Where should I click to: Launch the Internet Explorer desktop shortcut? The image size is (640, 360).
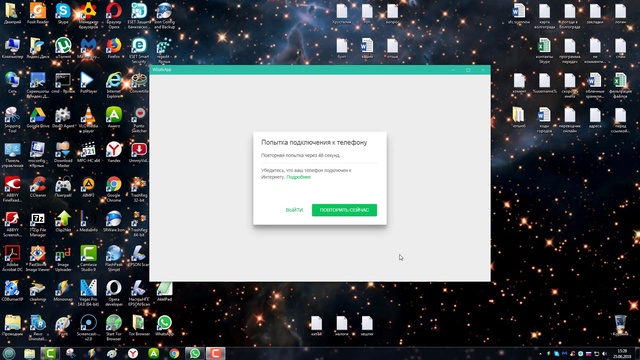pos(113,85)
